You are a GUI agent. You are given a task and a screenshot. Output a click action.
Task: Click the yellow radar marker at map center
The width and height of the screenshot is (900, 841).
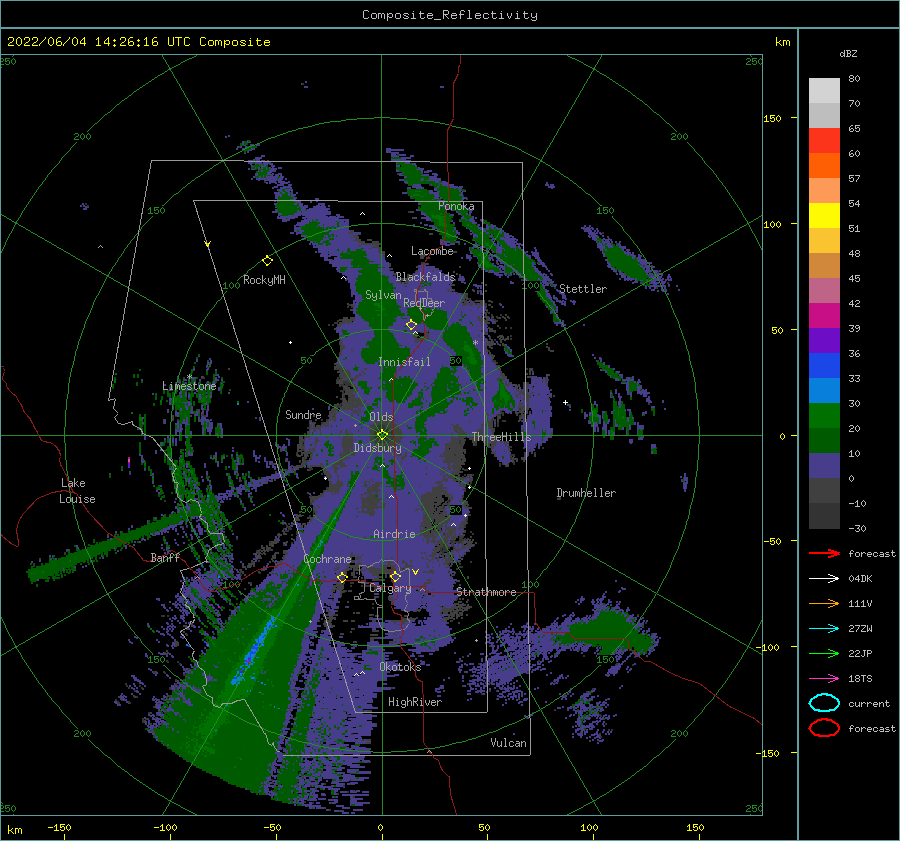382,435
